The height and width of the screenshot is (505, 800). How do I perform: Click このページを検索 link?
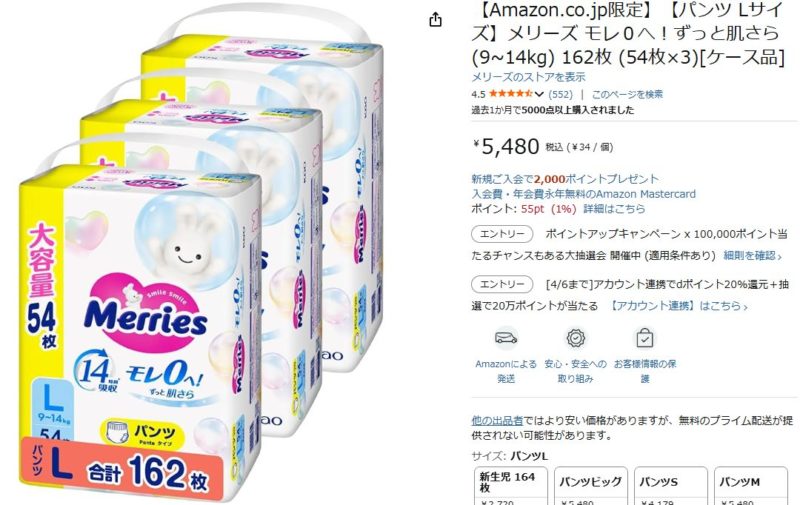(627, 94)
